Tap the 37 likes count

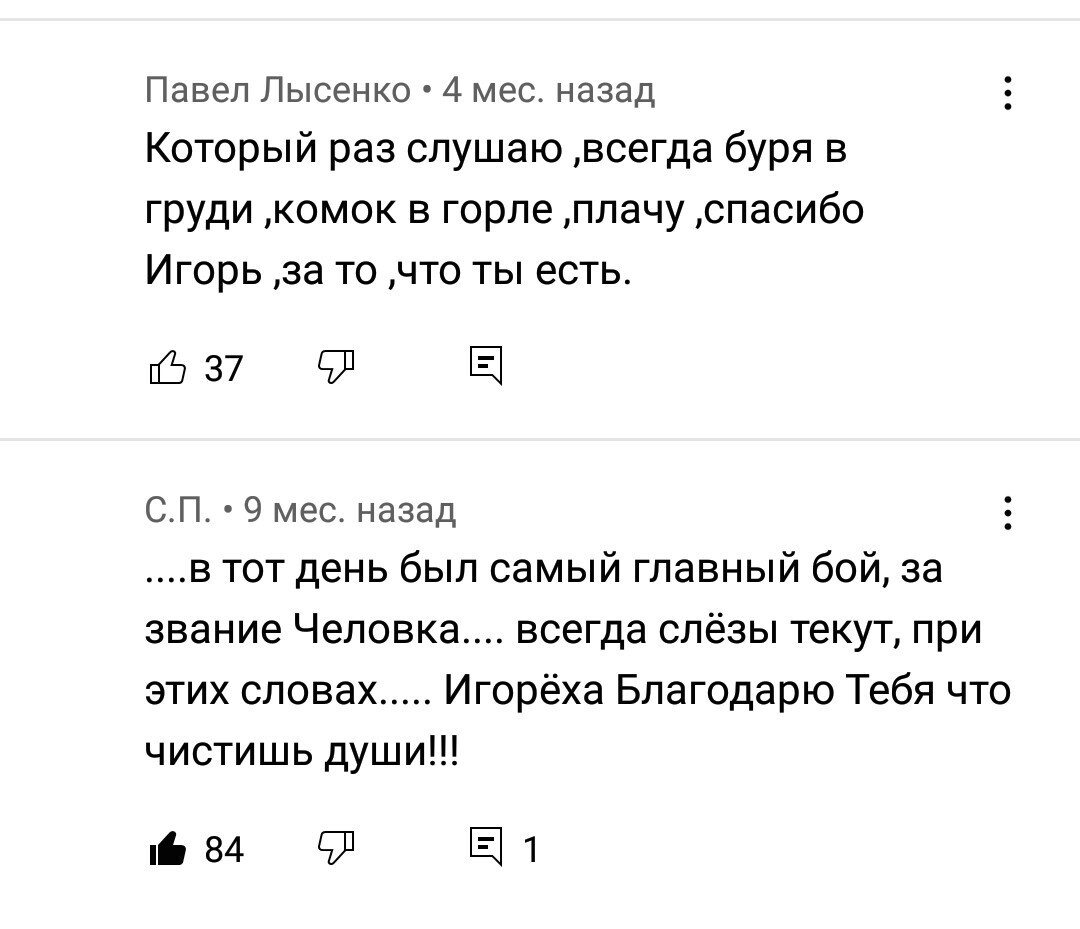coord(223,369)
